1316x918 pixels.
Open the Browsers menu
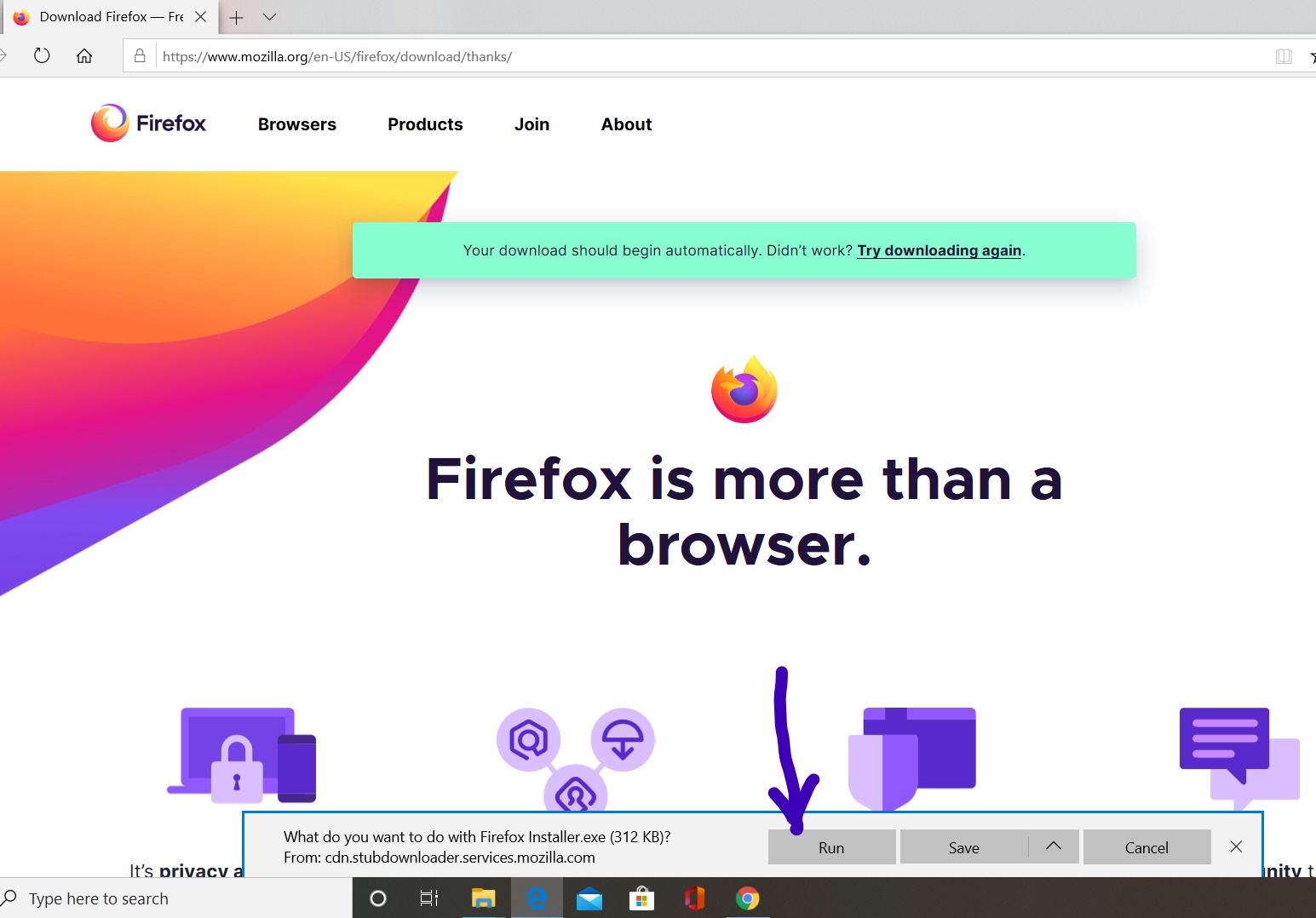(297, 124)
